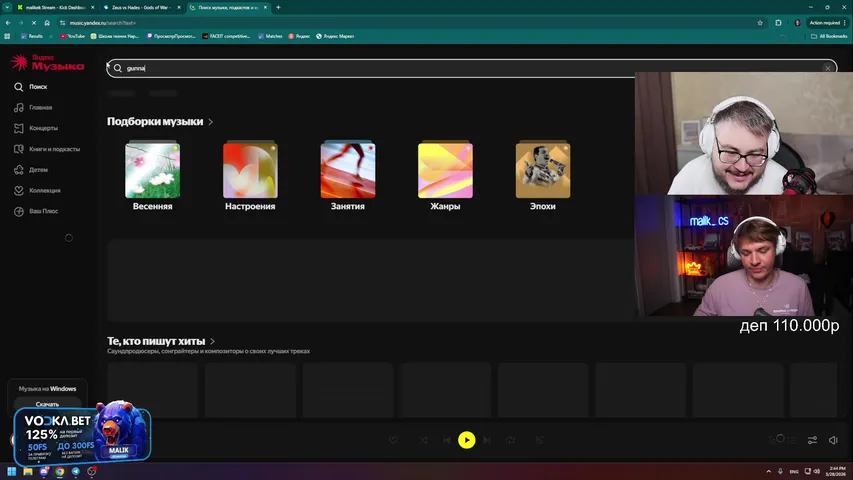Open Концерты section in sidebar

pyautogui.click(x=43, y=128)
